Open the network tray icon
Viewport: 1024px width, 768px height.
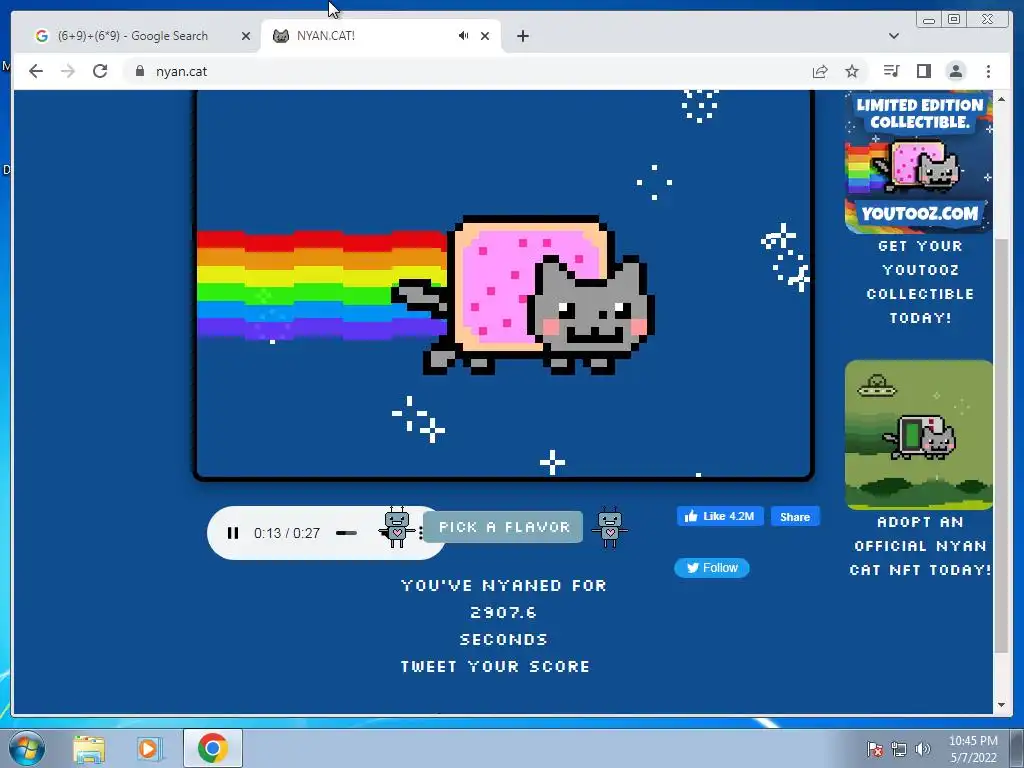click(x=899, y=749)
